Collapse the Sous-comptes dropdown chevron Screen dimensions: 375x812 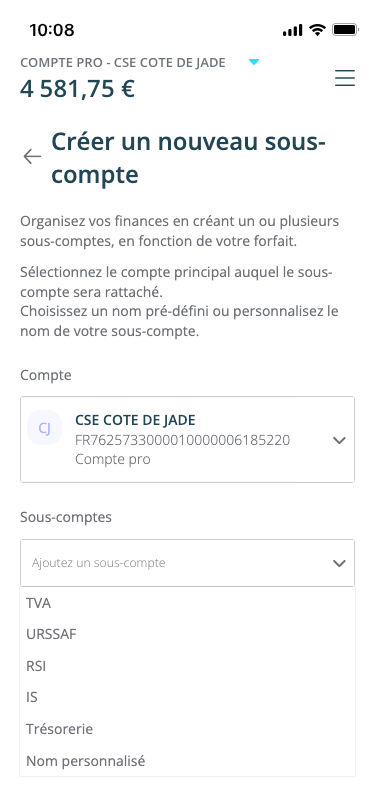(x=339, y=563)
